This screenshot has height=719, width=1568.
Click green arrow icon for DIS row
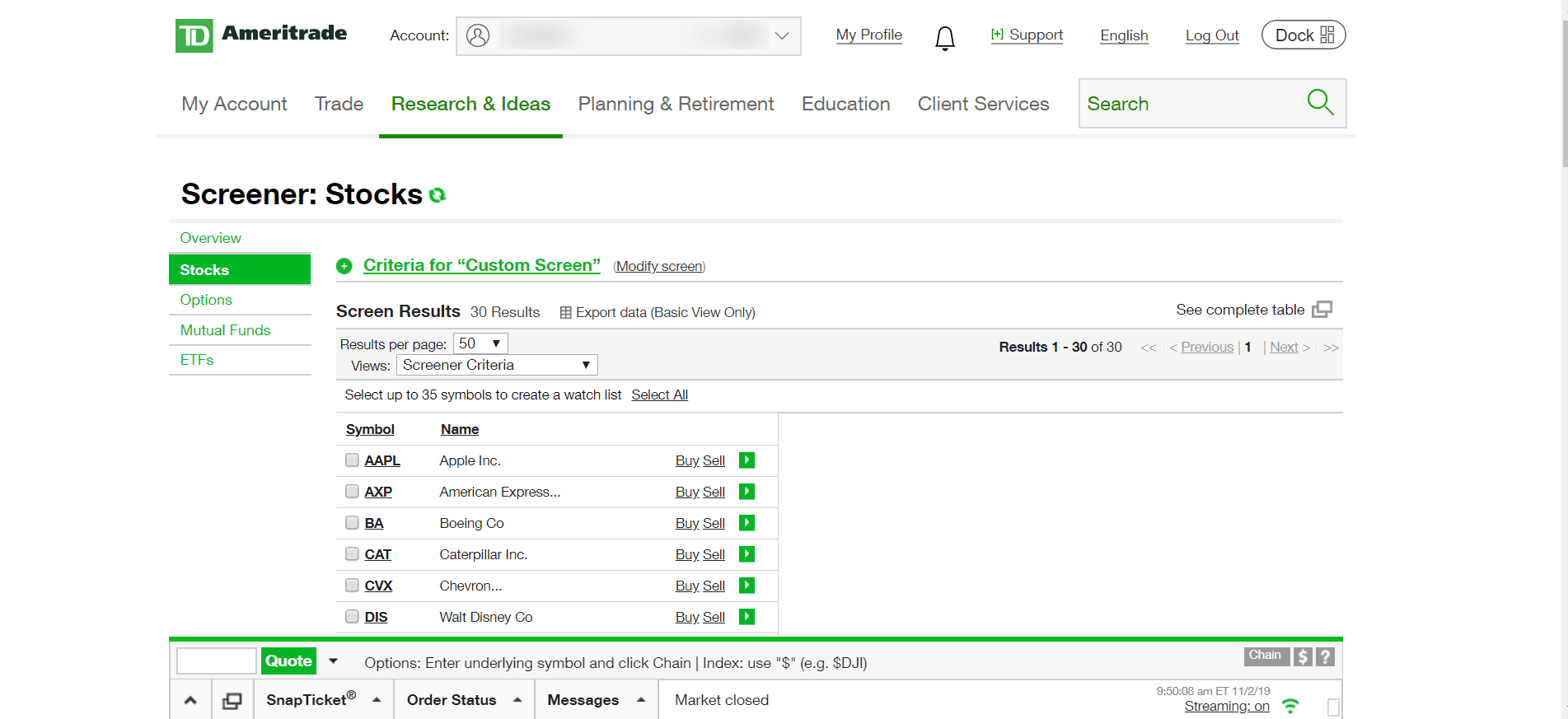[747, 617]
